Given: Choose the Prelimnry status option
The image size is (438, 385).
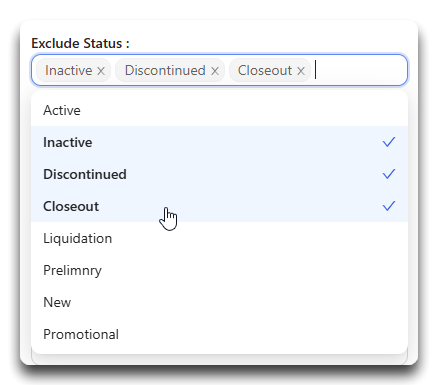Looking at the screenshot, I should (x=219, y=270).
